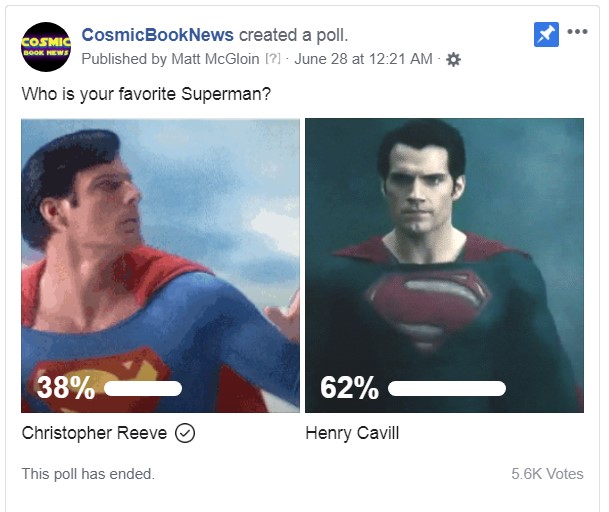This screenshot has width=609, height=512.
Task: Click the 38% percentage text
Action: tap(66, 388)
